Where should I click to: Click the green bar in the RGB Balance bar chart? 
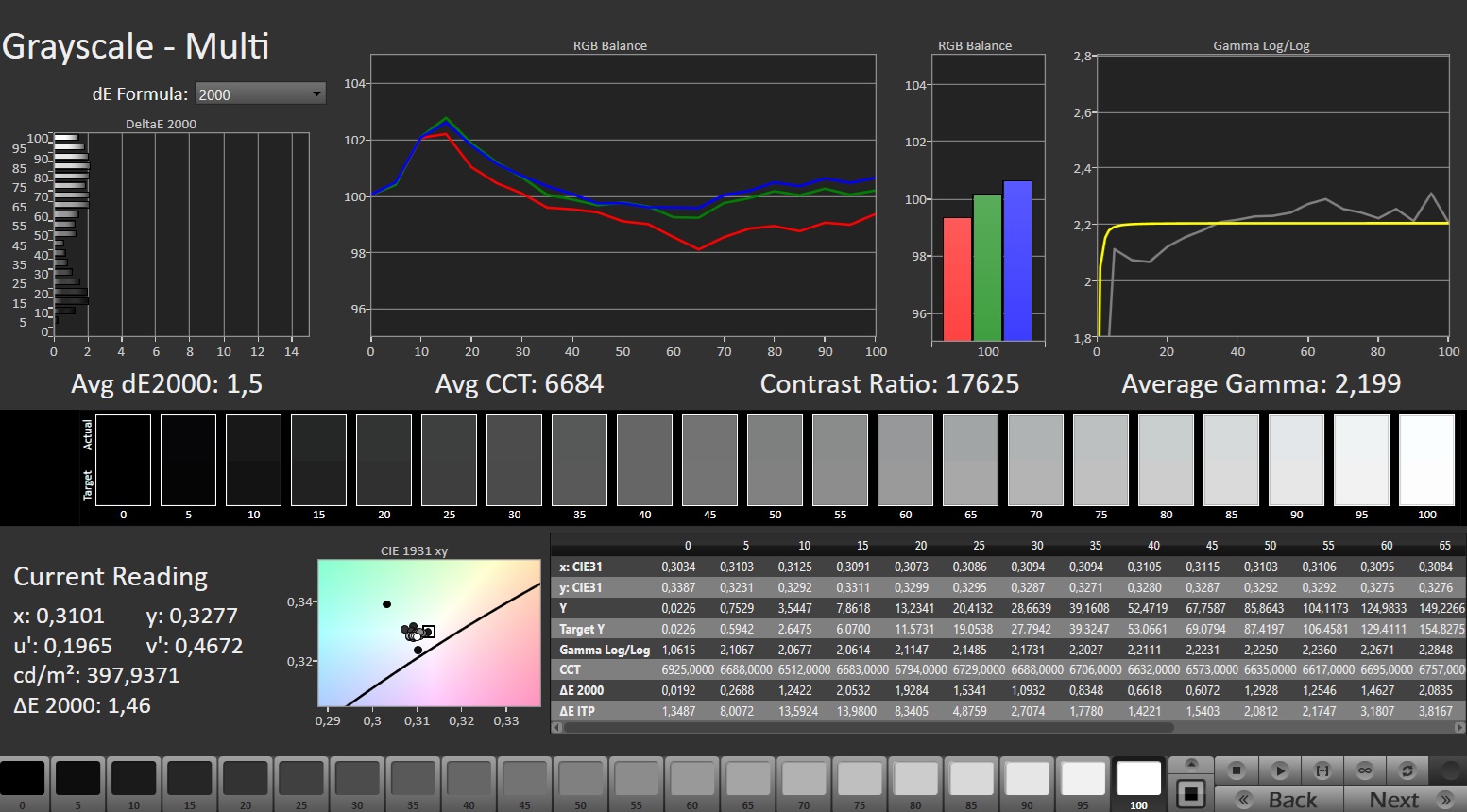987,268
